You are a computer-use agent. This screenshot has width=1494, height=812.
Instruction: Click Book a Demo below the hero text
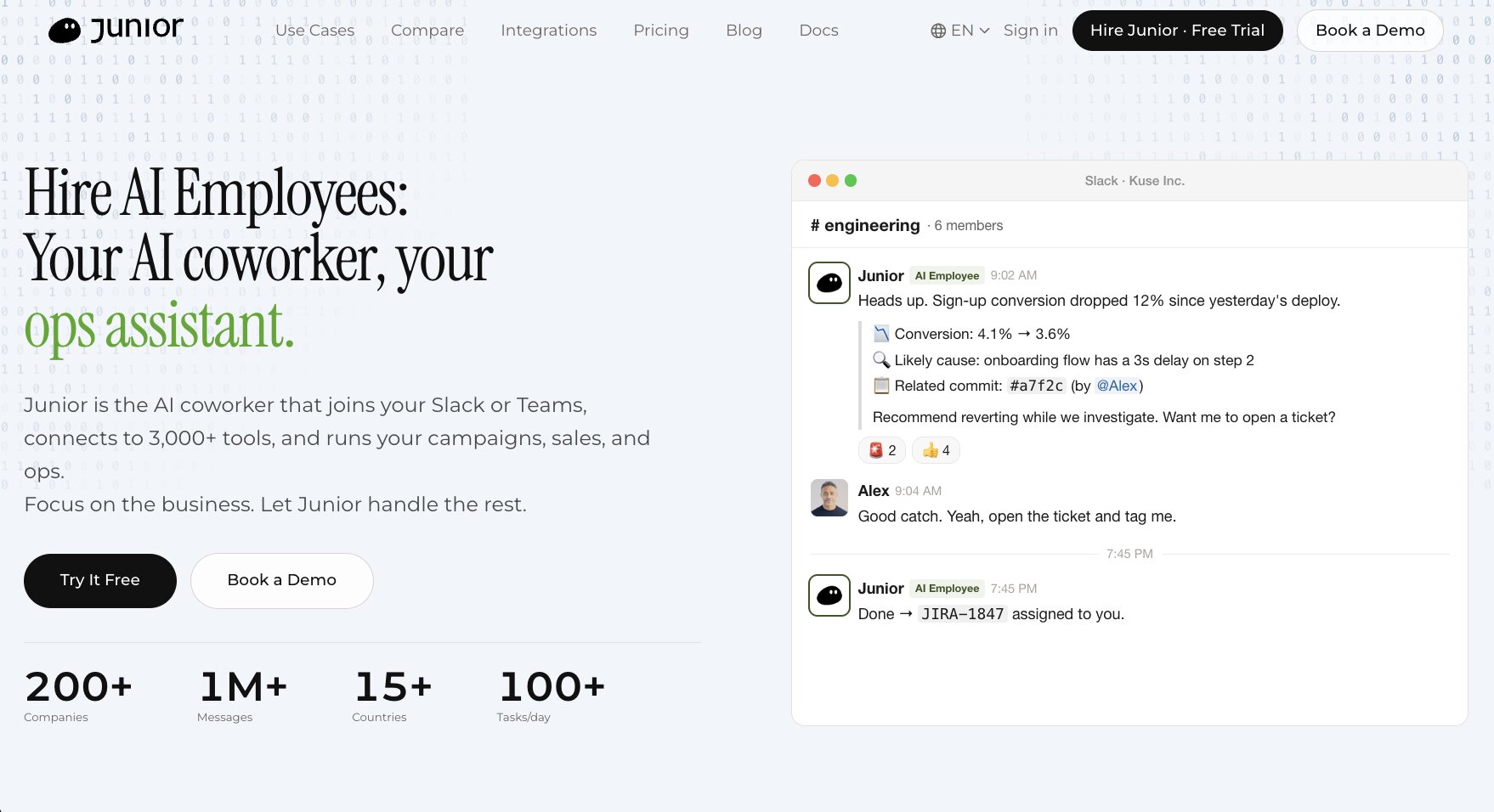(282, 580)
